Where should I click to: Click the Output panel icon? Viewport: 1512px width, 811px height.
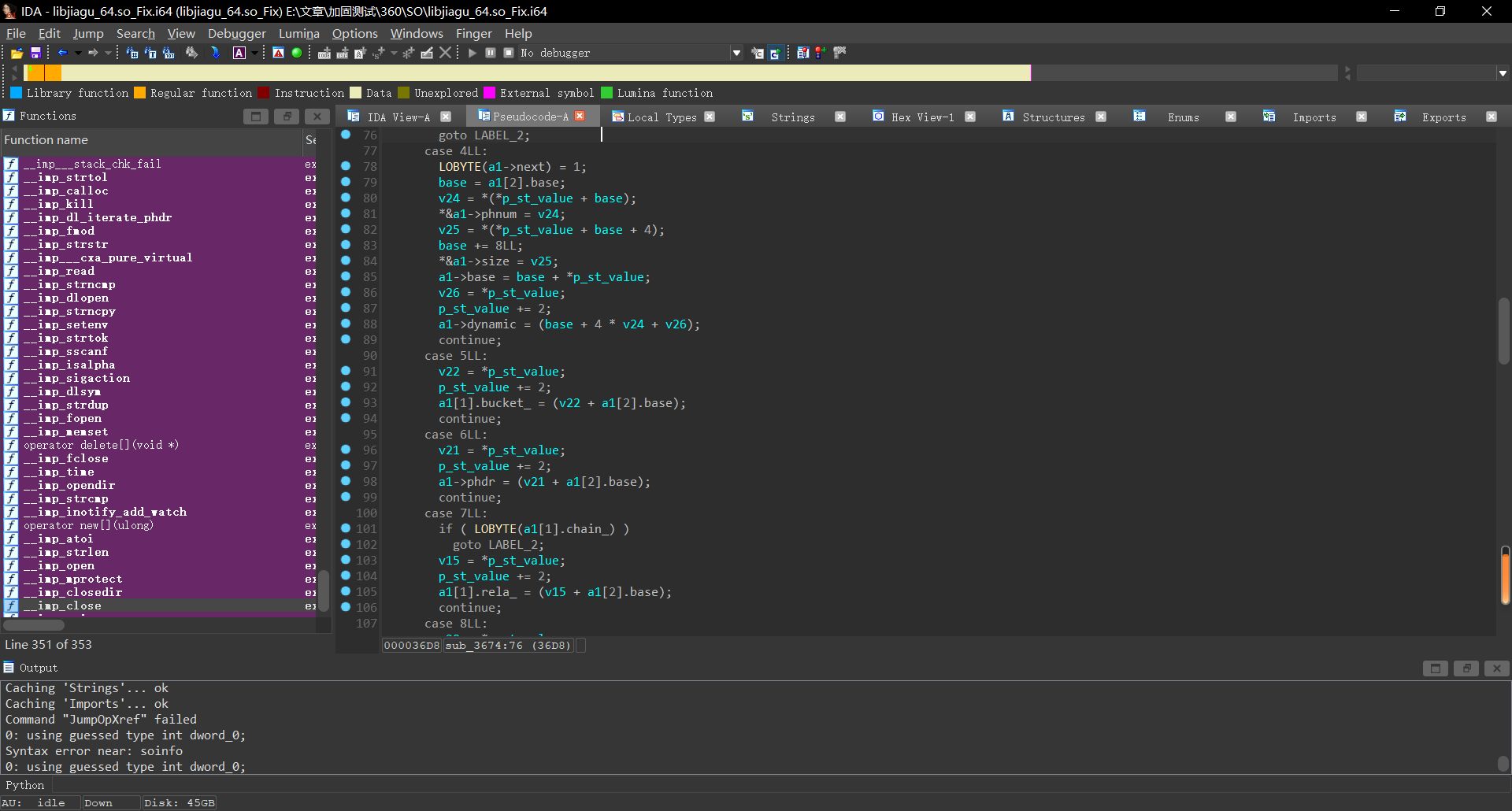(x=9, y=668)
